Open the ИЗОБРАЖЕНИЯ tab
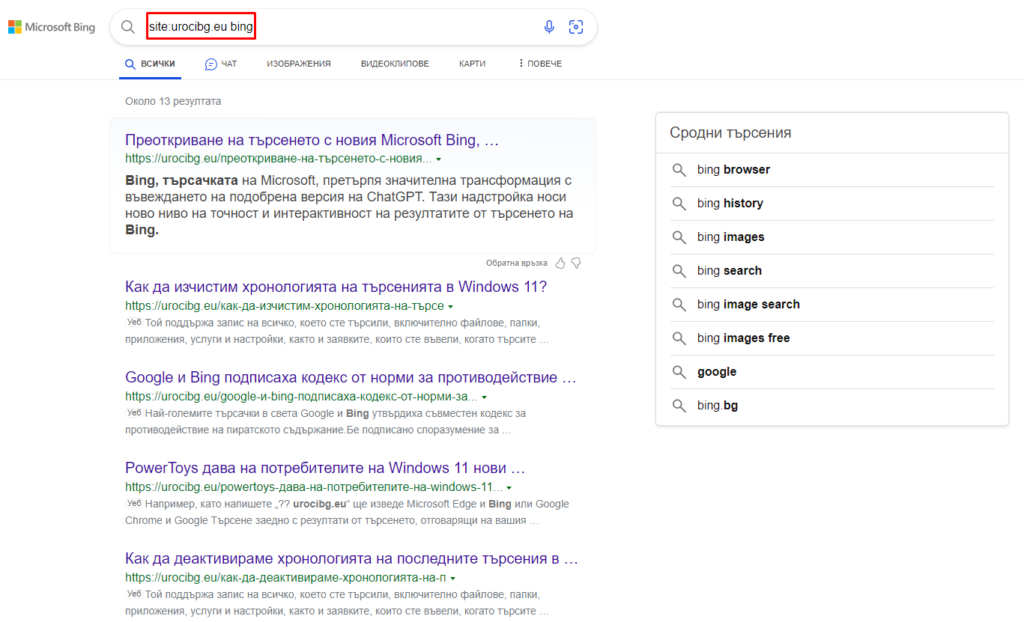Viewport: 1024px width, 622px height. point(298,64)
